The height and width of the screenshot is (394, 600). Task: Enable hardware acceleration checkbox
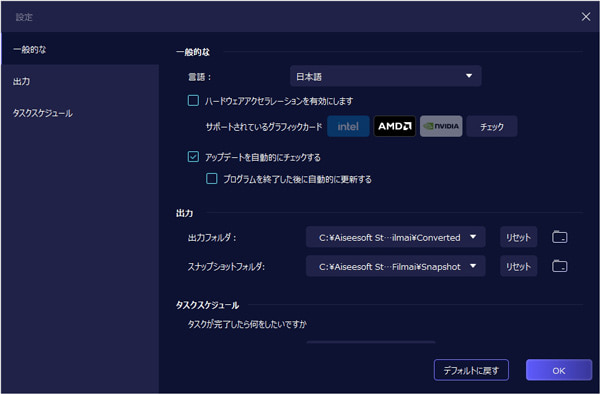click(193, 101)
